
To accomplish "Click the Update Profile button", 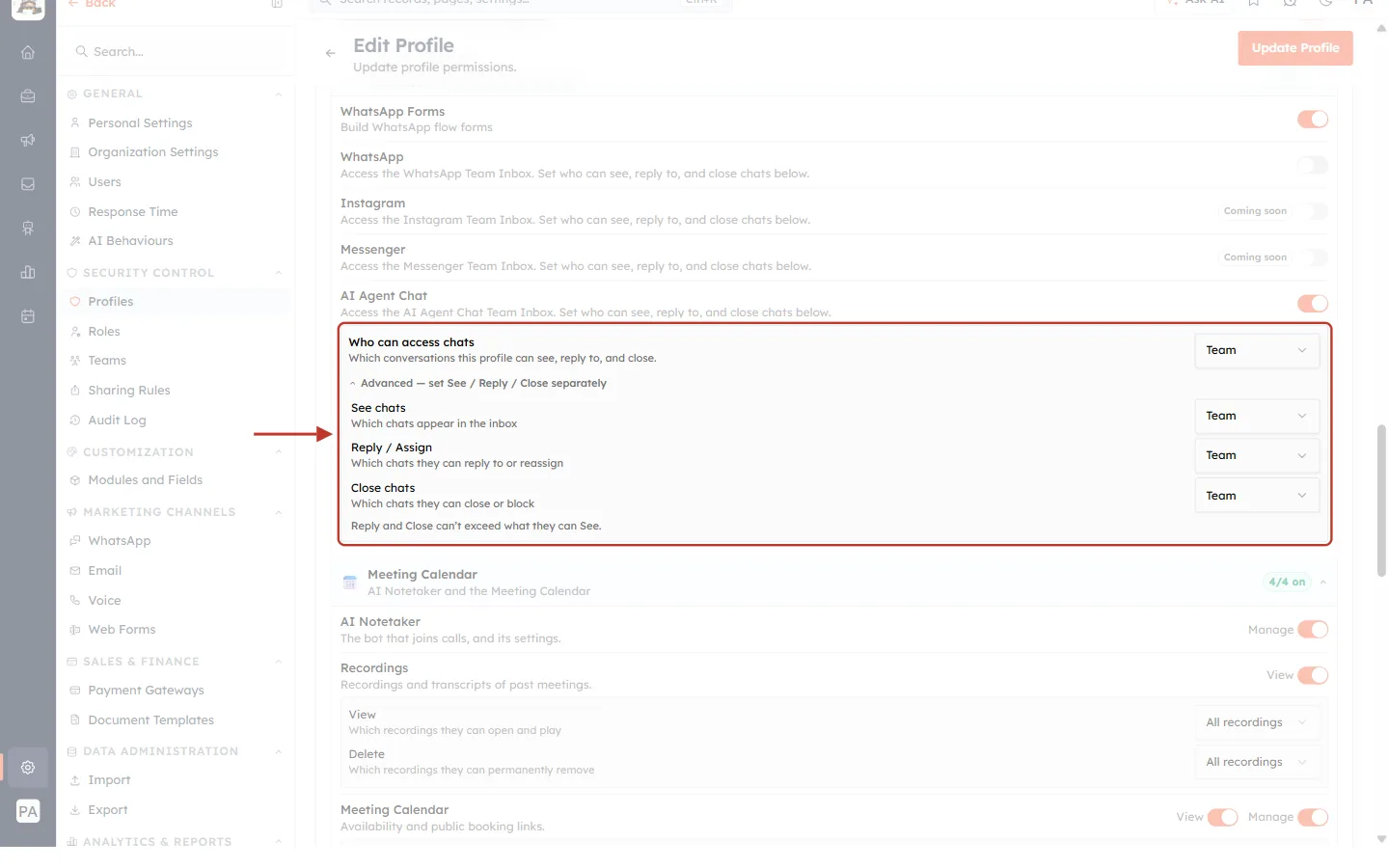I will click(x=1295, y=48).
